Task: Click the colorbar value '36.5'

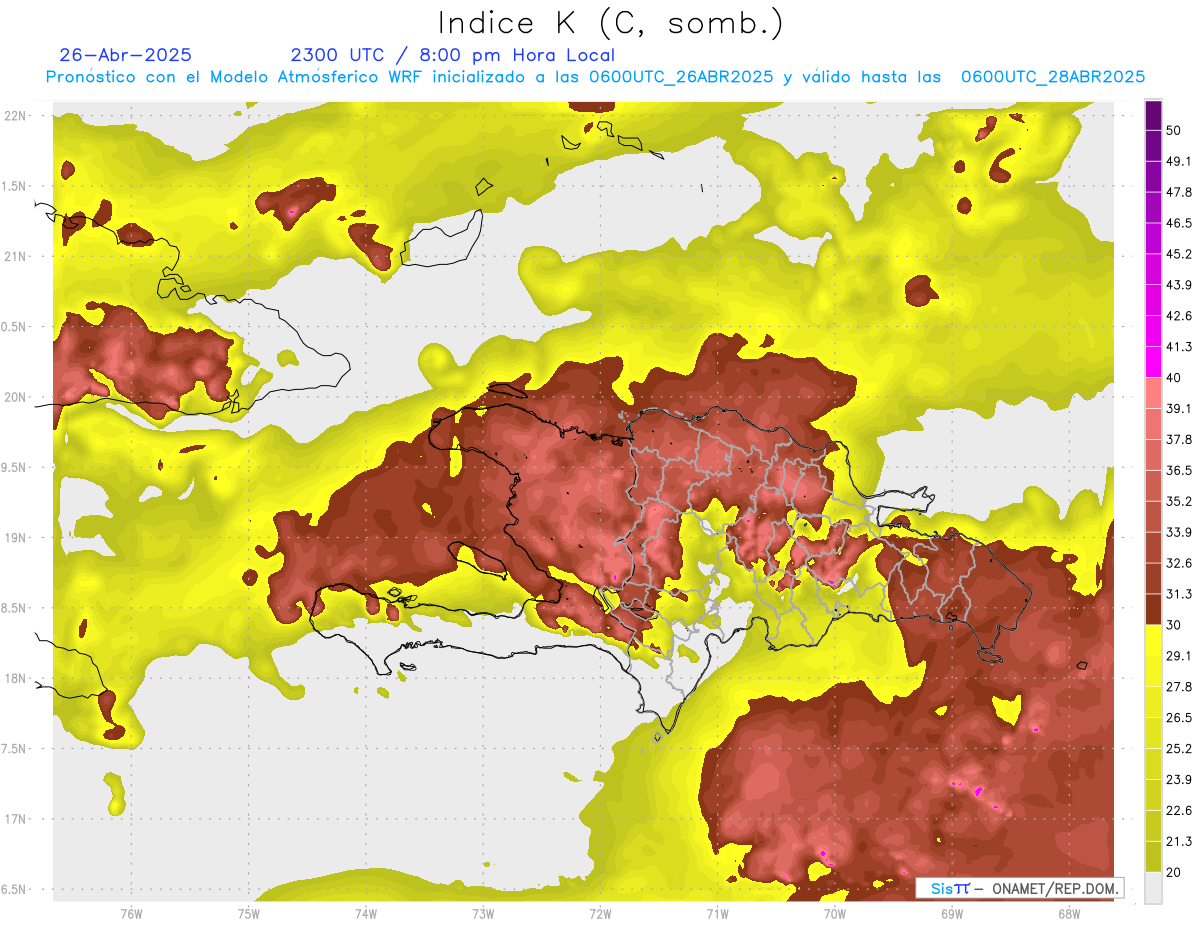Action: point(1178,470)
